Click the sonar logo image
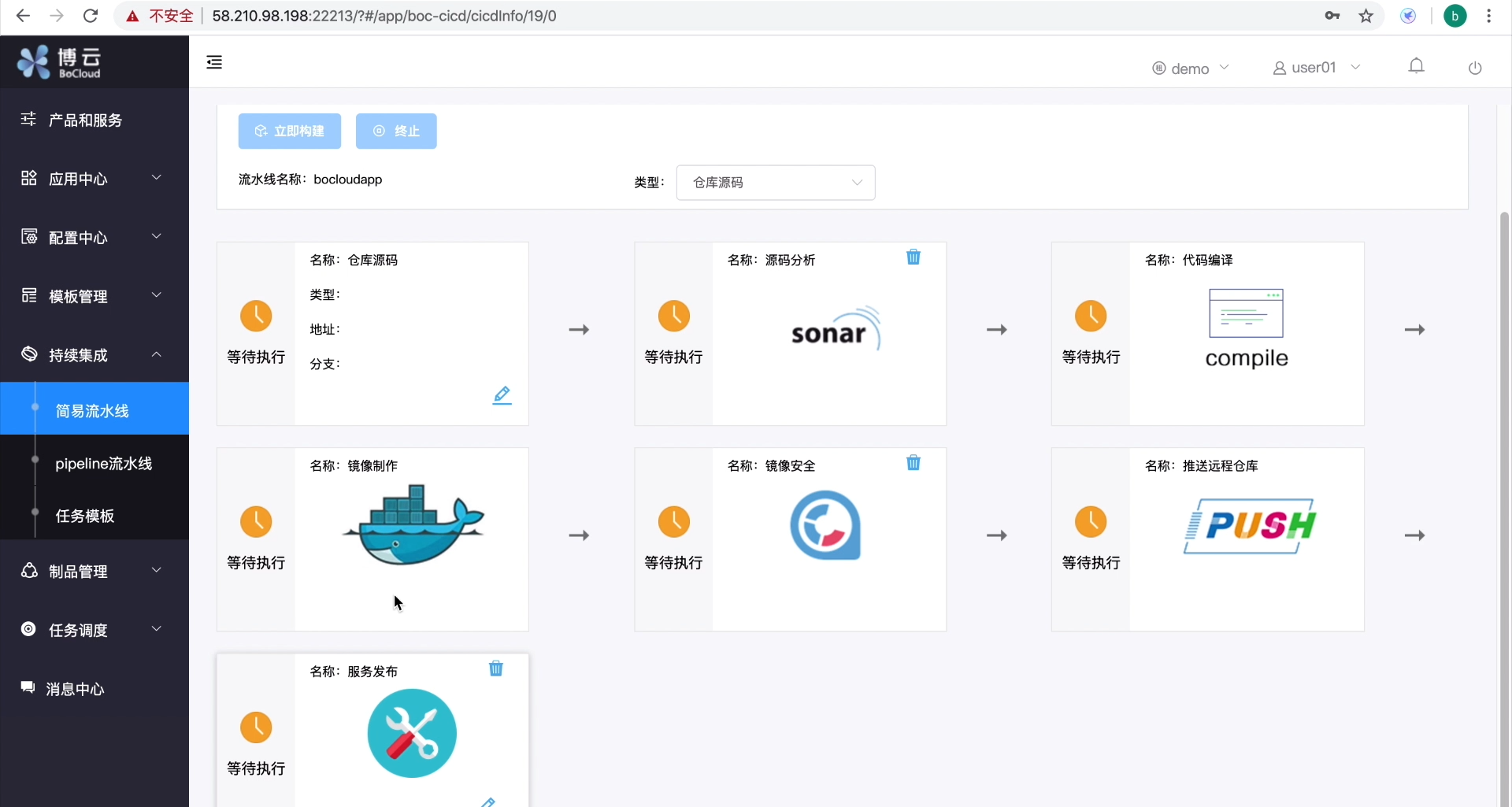1512x807 pixels. click(836, 329)
